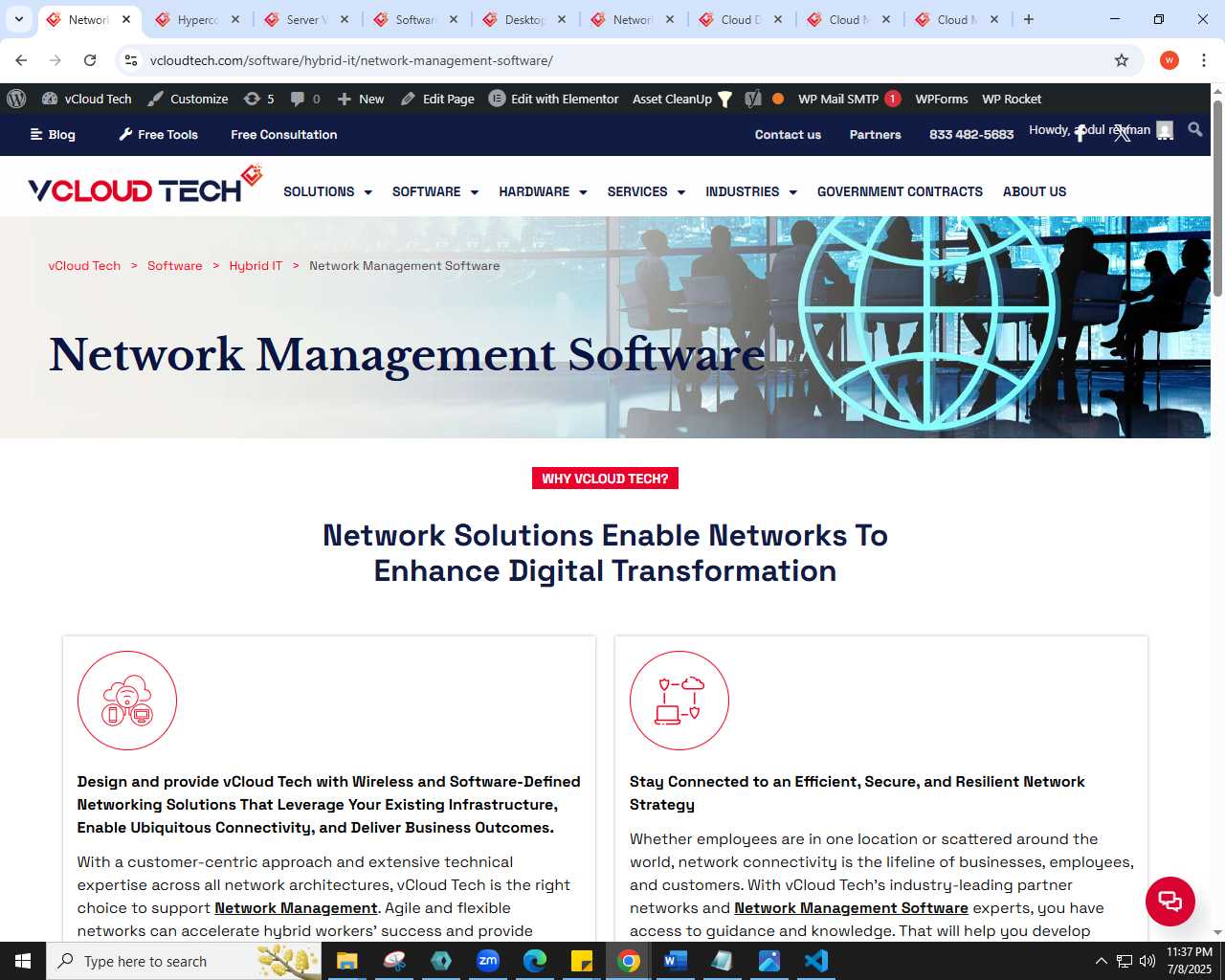Click the New content plus item

click(x=361, y=99)
